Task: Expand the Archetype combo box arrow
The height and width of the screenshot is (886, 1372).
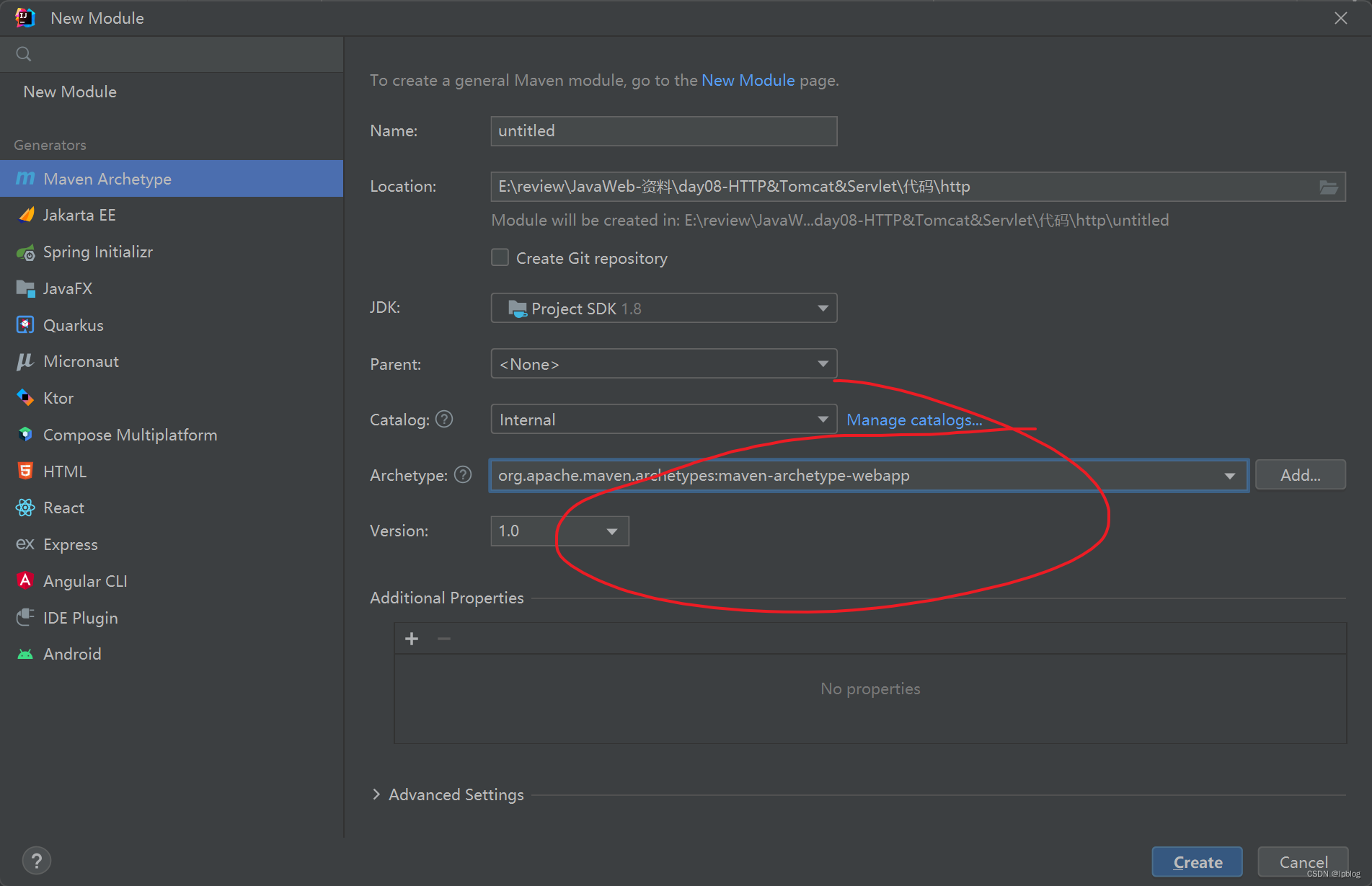Action: coord(1229,476)
